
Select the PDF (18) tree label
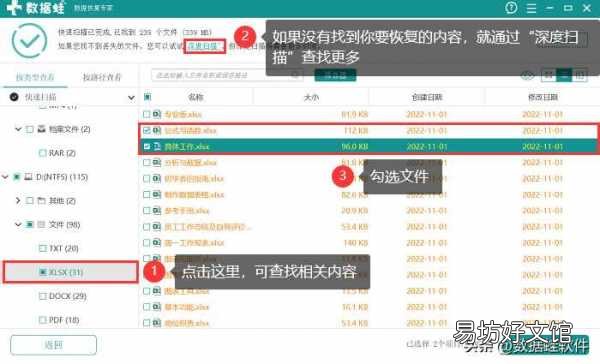[x=64, y=320]
